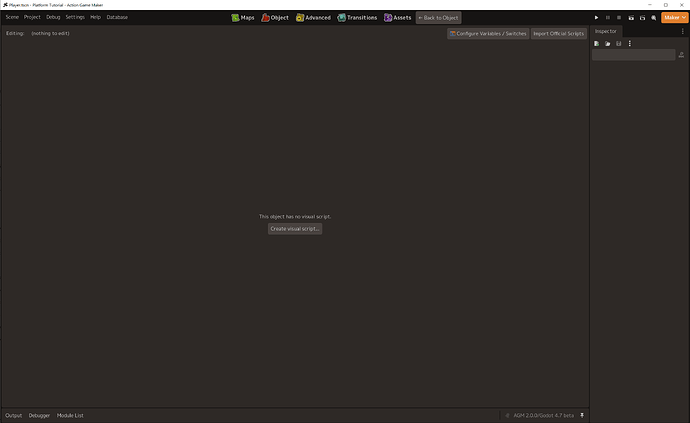This screenshot has height=423, width=690.
Task: Open the Inspector dock options menu
Action: tap(683, 31)
